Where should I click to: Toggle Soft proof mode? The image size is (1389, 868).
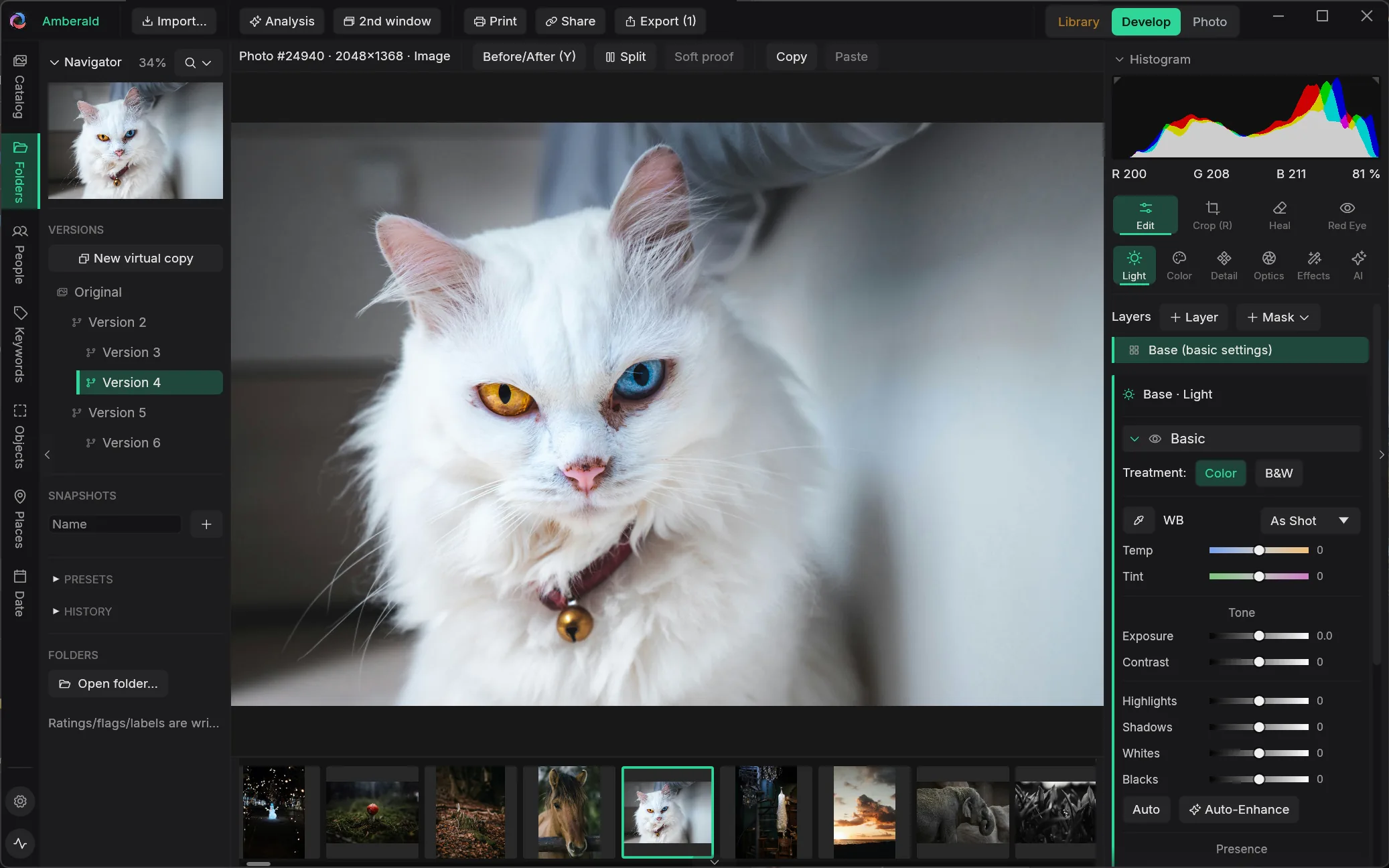704,56
